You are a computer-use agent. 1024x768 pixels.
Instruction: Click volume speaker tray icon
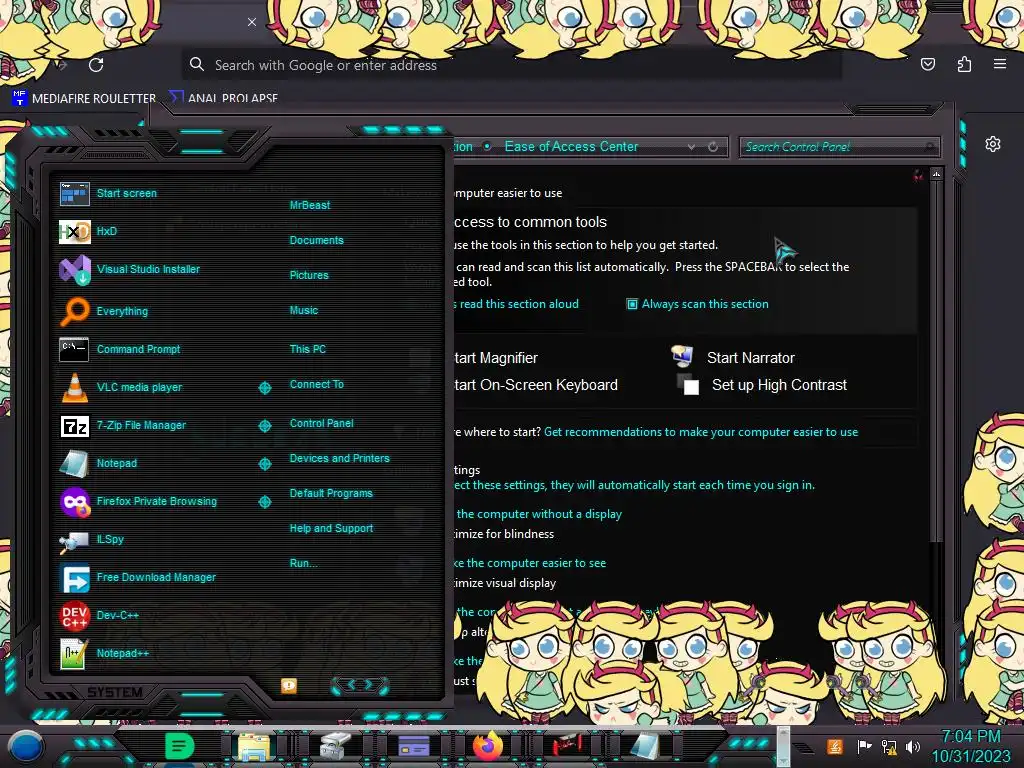pos(913,746)
